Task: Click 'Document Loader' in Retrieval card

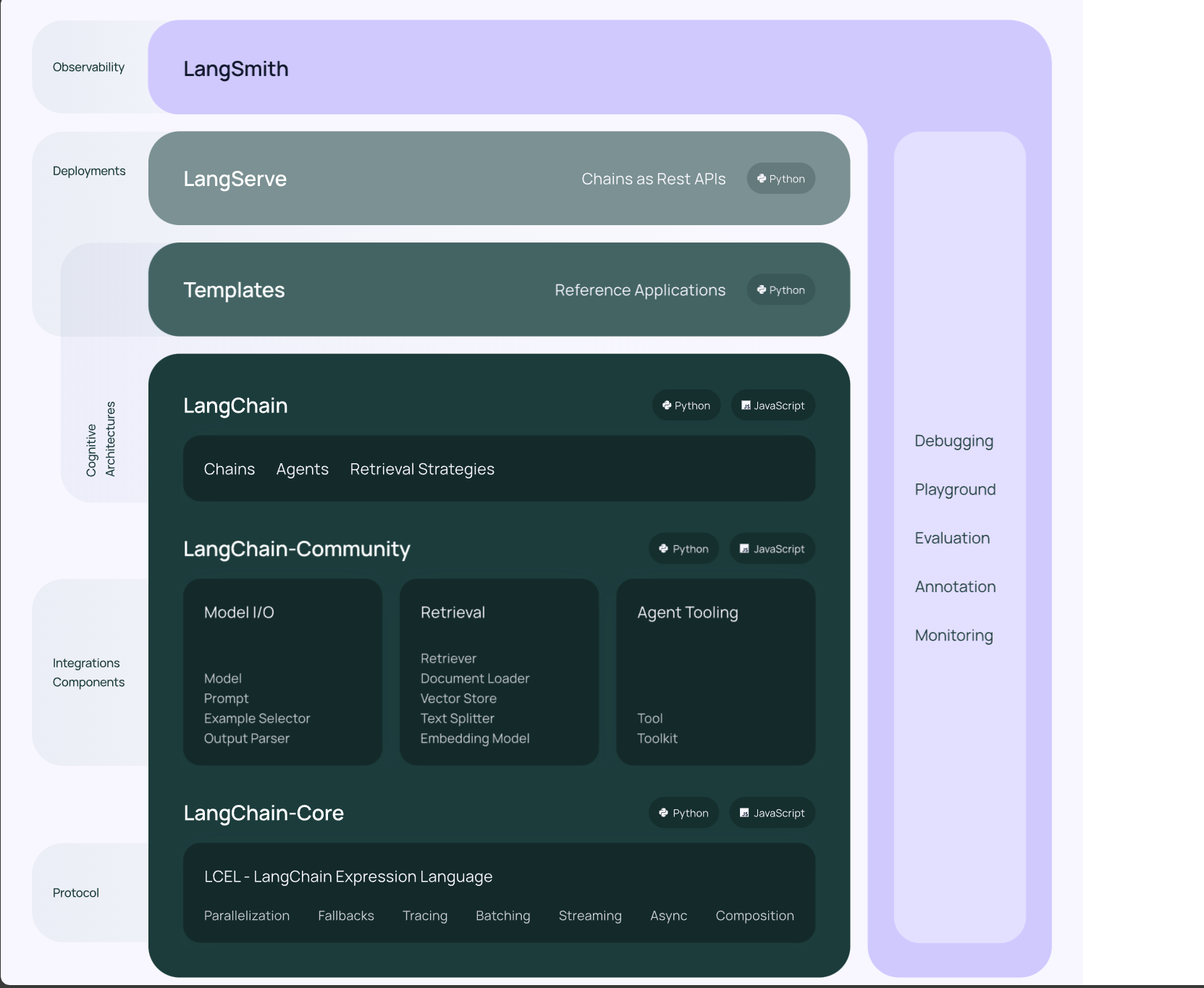Action: tap(475, 678)
